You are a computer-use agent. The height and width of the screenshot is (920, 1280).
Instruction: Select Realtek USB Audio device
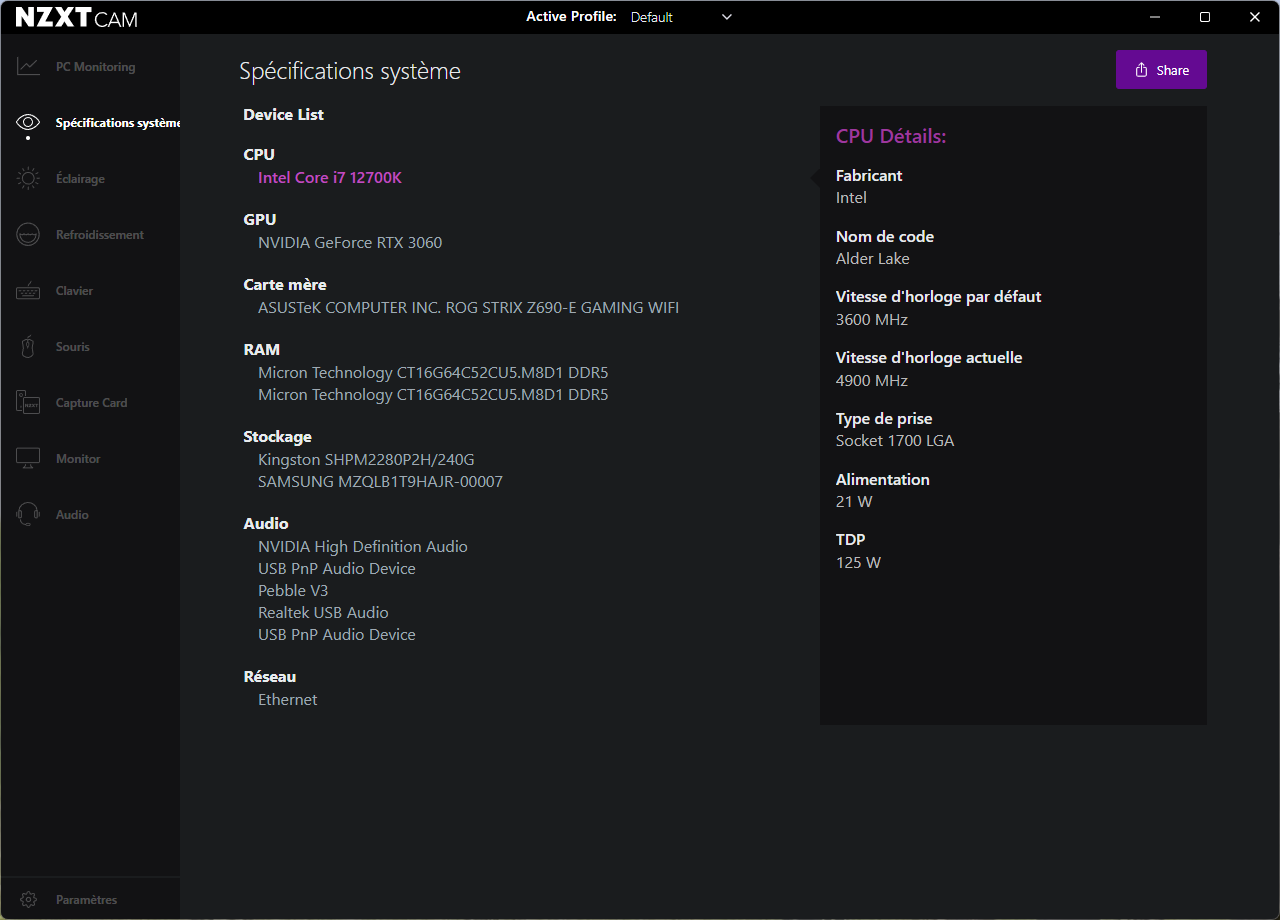coord(323,613)
